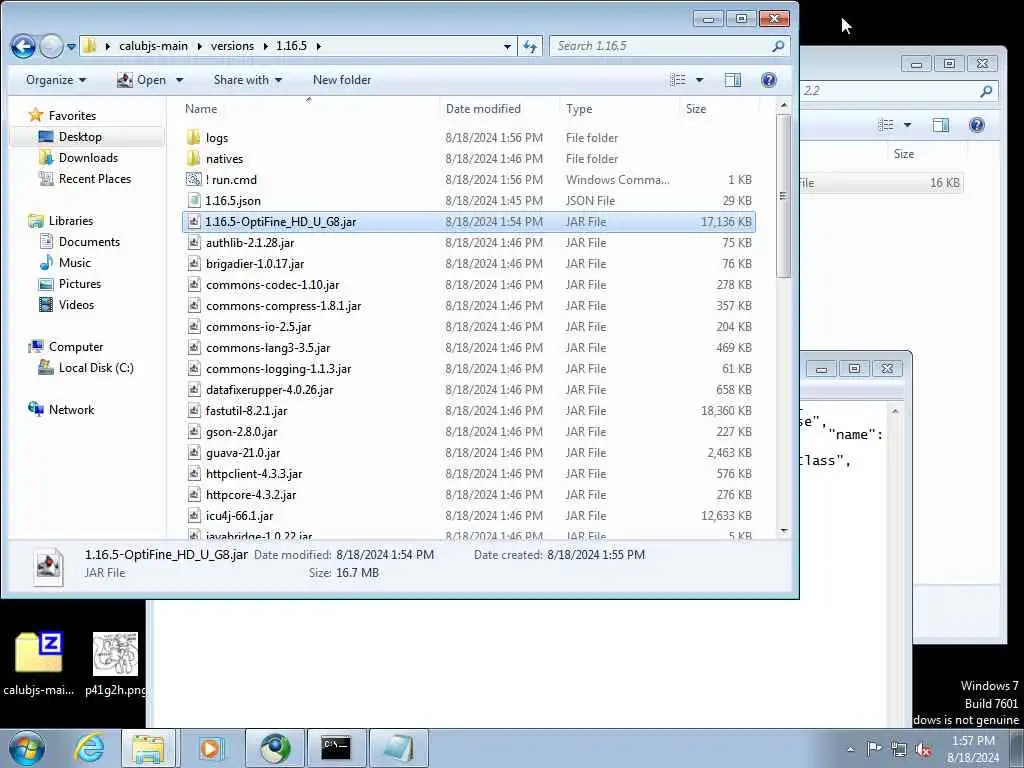This screenshot has height=768, width=1024.
Task: Open the view options dropdown arrow
Action: (699, 80)
